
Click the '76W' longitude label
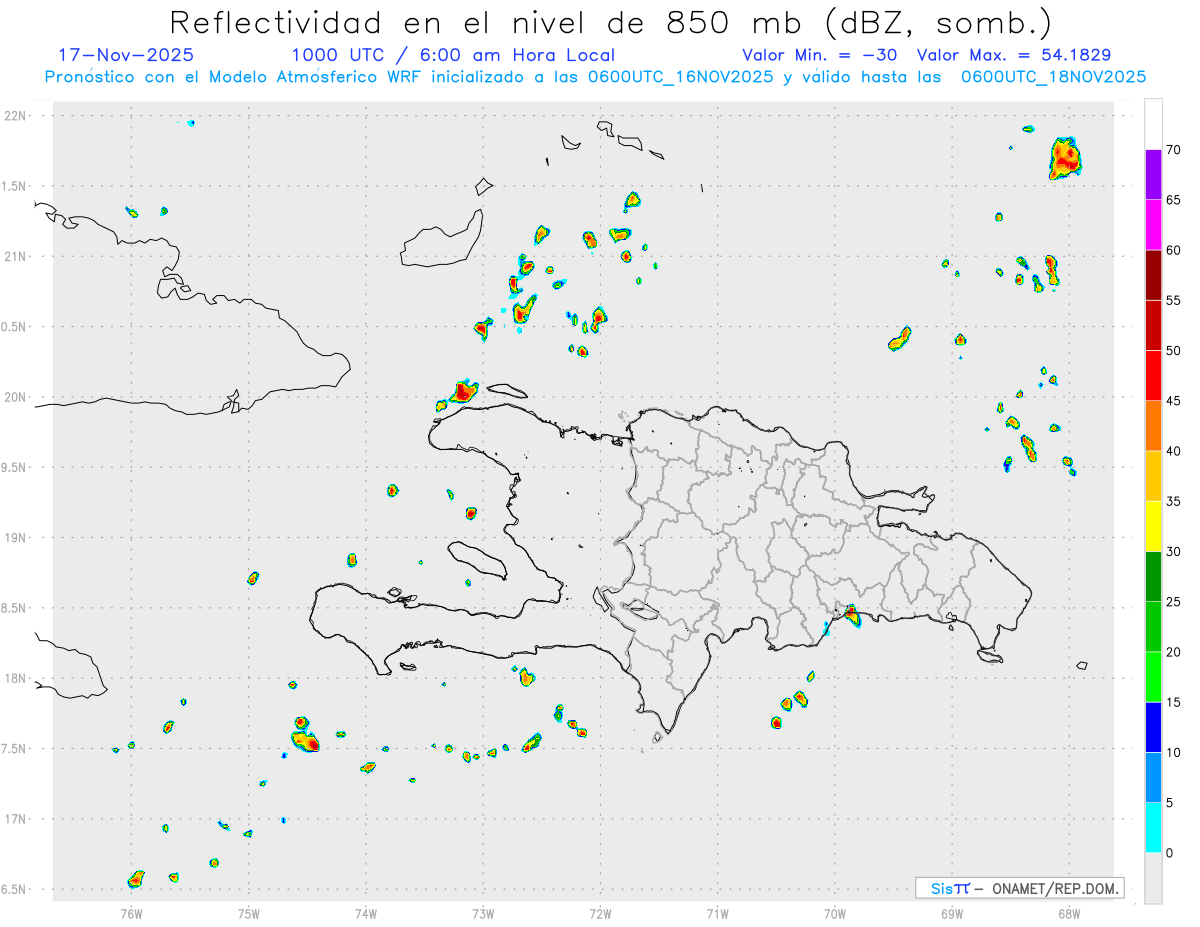click(131, 914)
